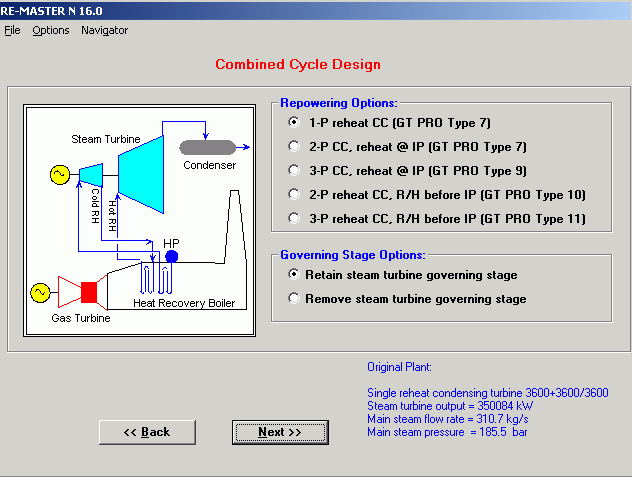
Task: Click the << Back button
Action: pyautogui.click(x=147, y=432)
